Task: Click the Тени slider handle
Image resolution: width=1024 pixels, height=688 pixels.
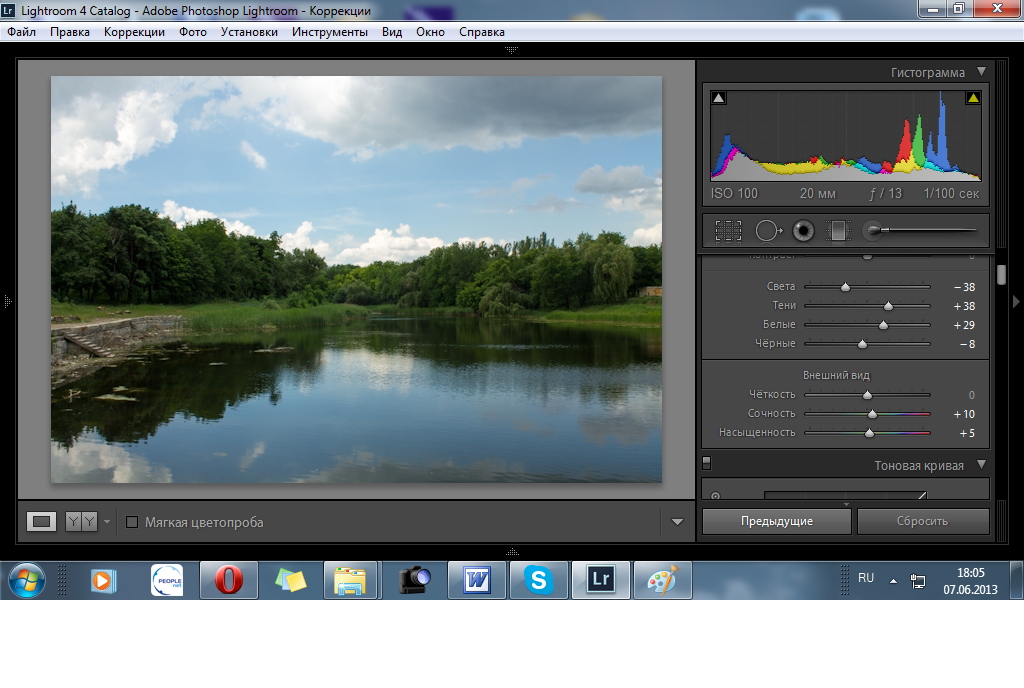Action: tap(888, 306)
